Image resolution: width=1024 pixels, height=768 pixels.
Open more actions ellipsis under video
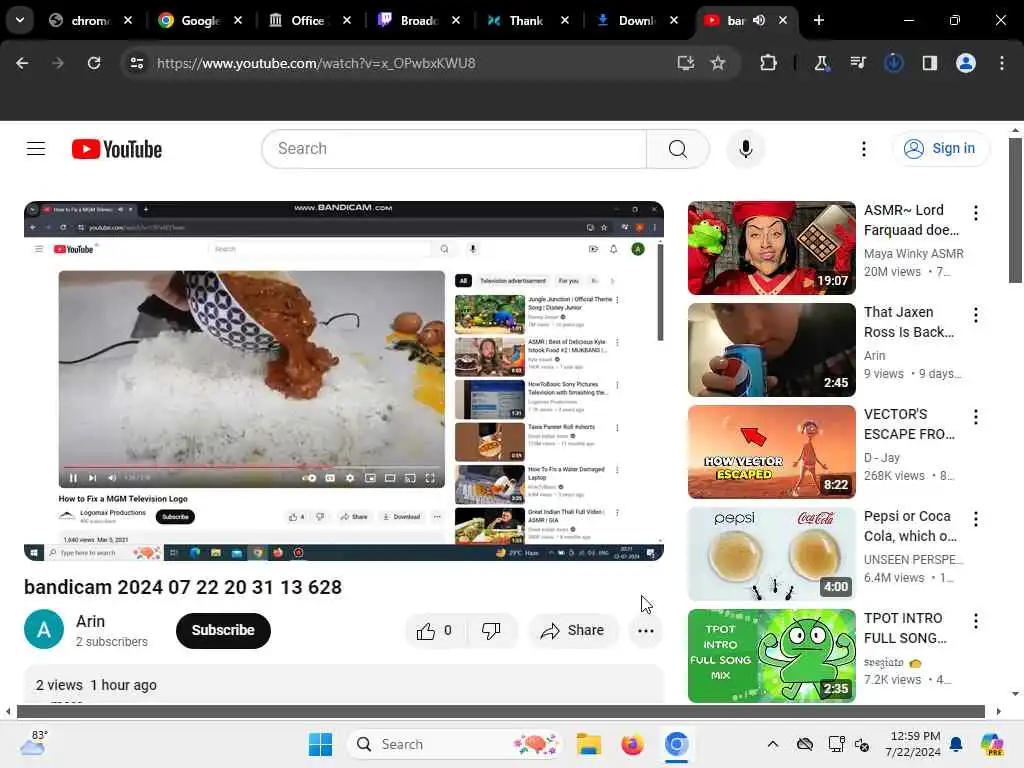click(x=645, y=631)
